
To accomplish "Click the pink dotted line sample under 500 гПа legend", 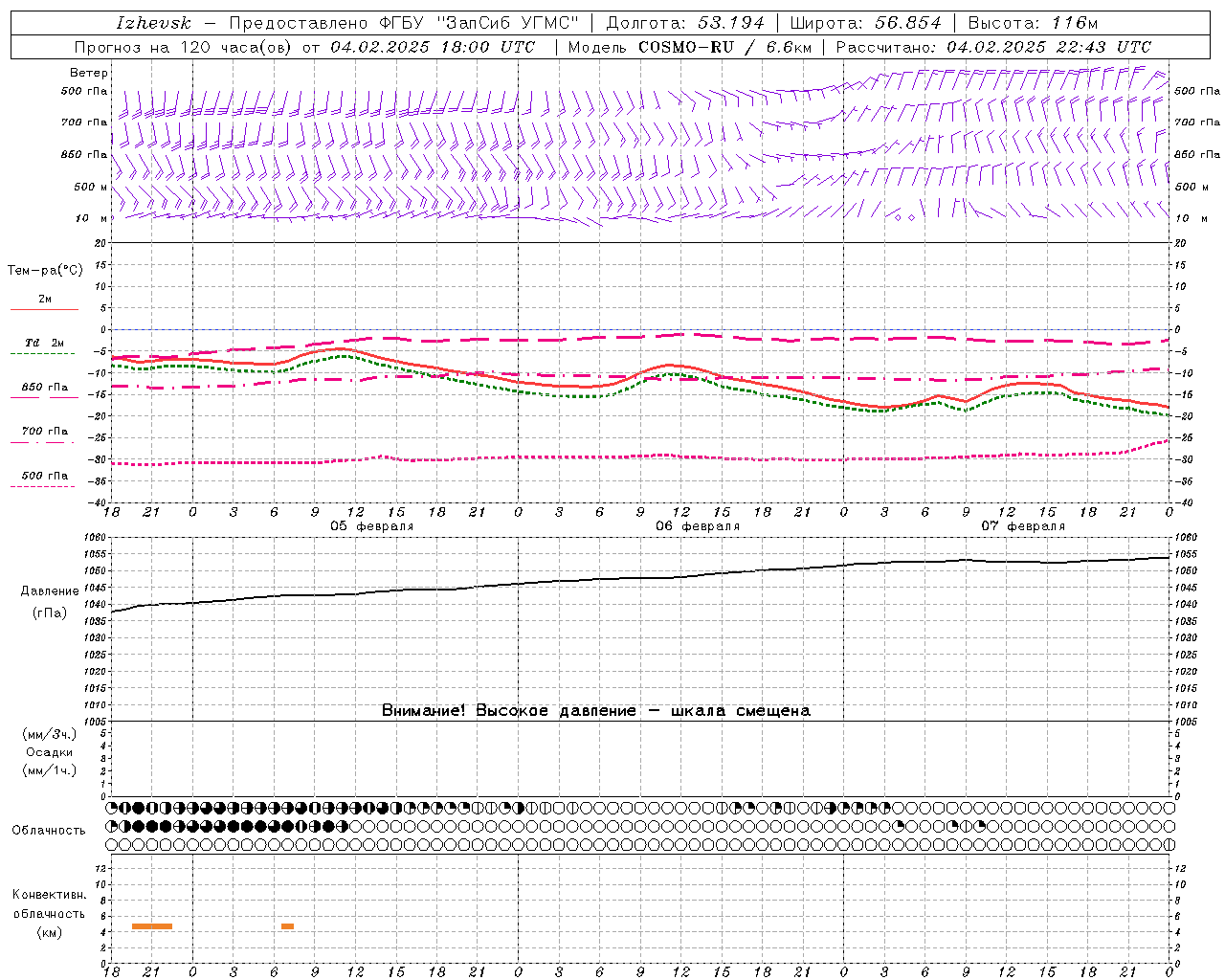I will click(42, 486).
